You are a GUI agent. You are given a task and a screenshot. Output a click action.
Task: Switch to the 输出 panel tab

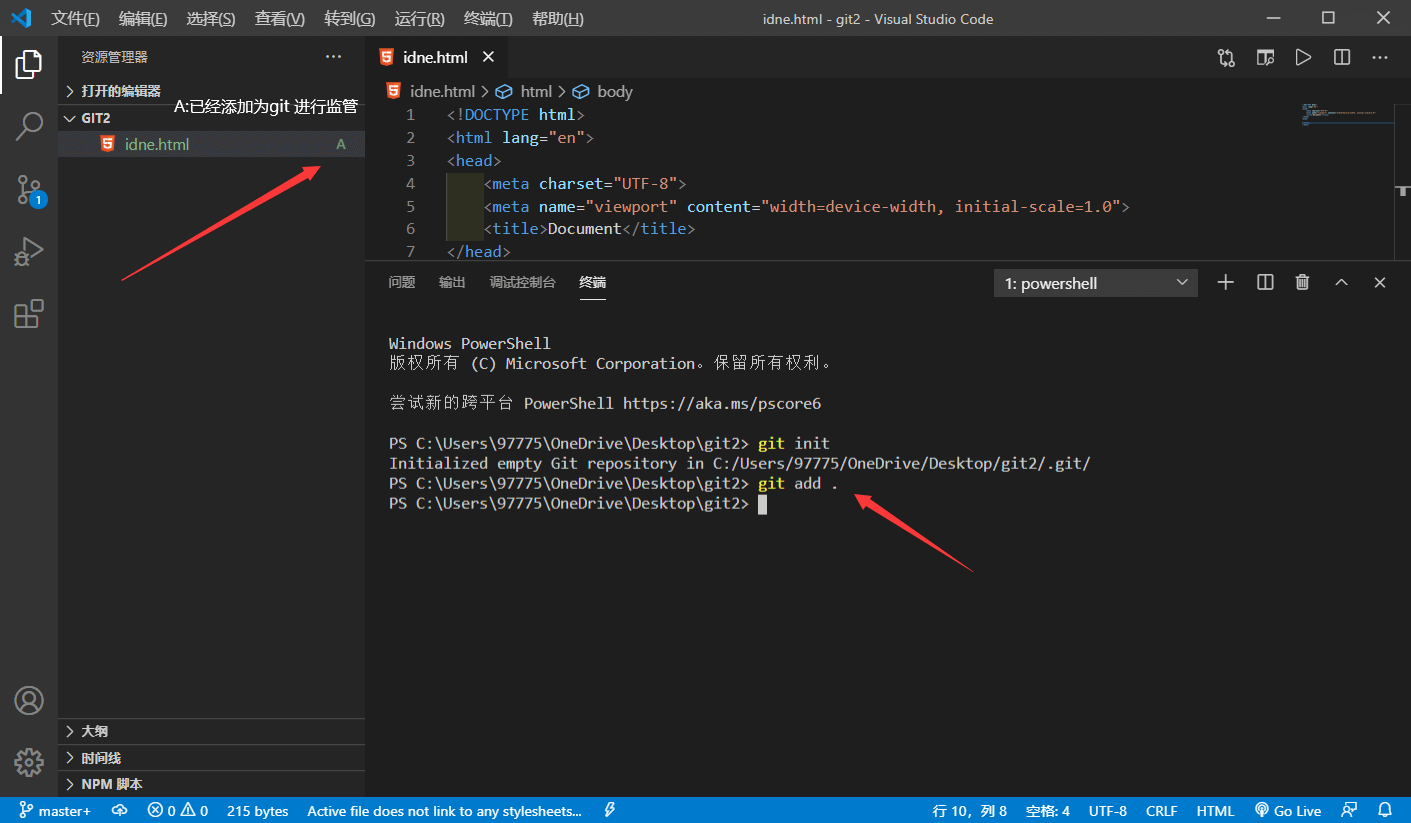coord(452,283)
